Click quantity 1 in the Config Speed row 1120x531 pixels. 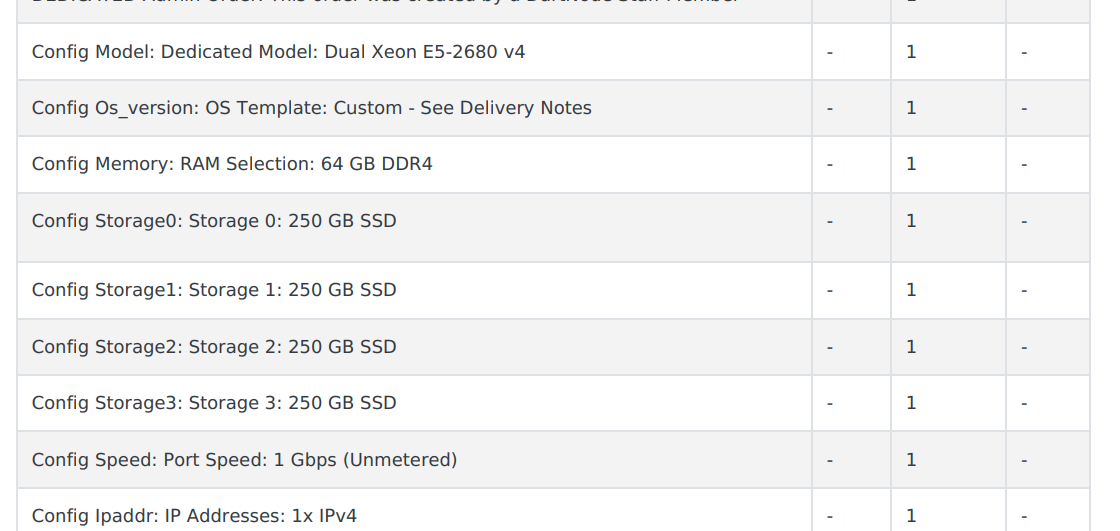(911, 460)
